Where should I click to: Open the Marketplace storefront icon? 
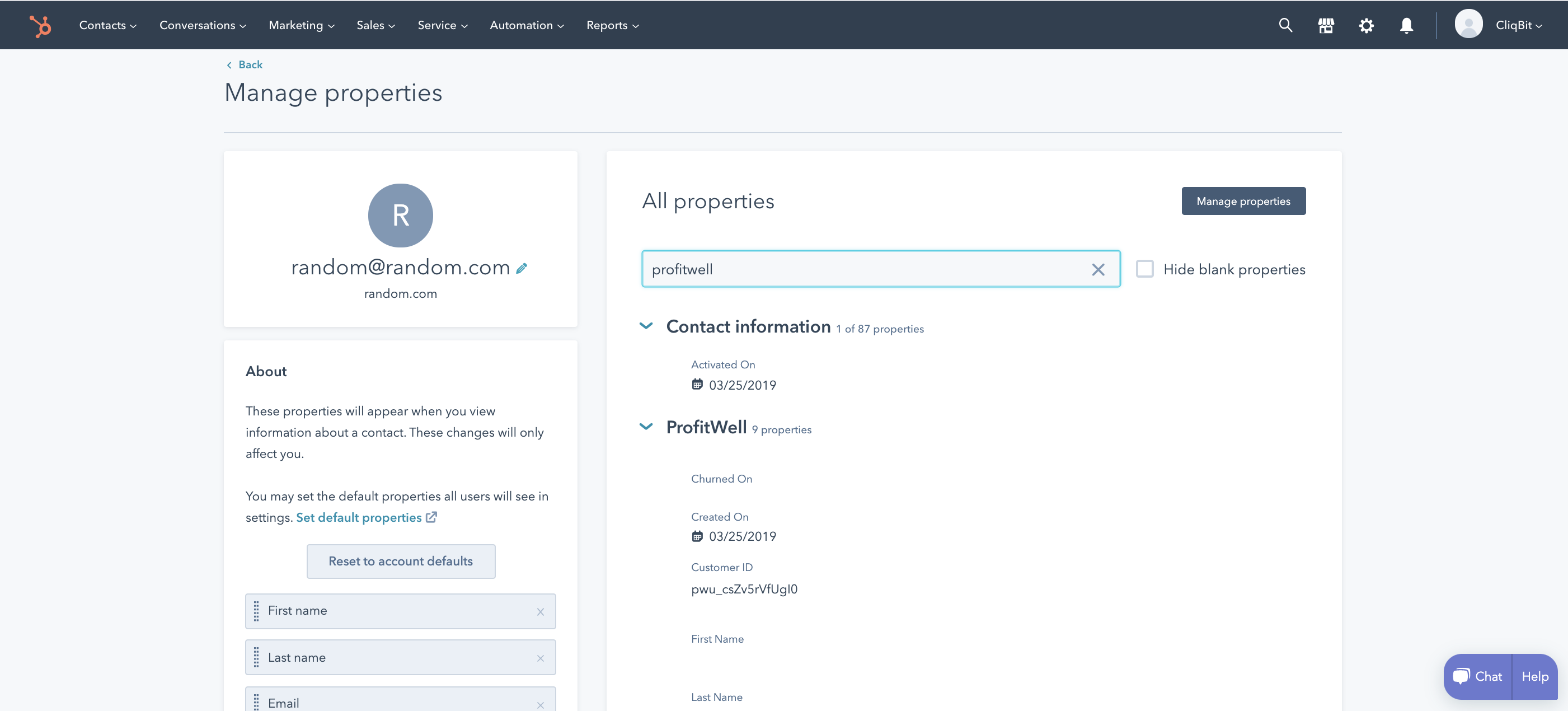click(x=1326, y=26)
